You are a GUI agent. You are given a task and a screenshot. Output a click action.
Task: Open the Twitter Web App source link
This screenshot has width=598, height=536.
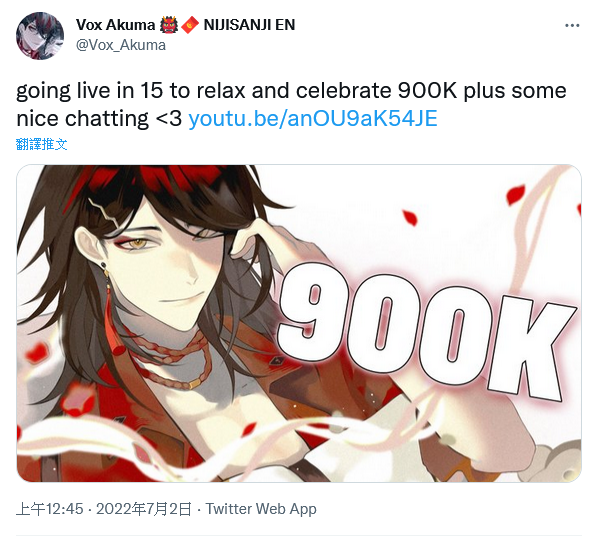(261, 509)
